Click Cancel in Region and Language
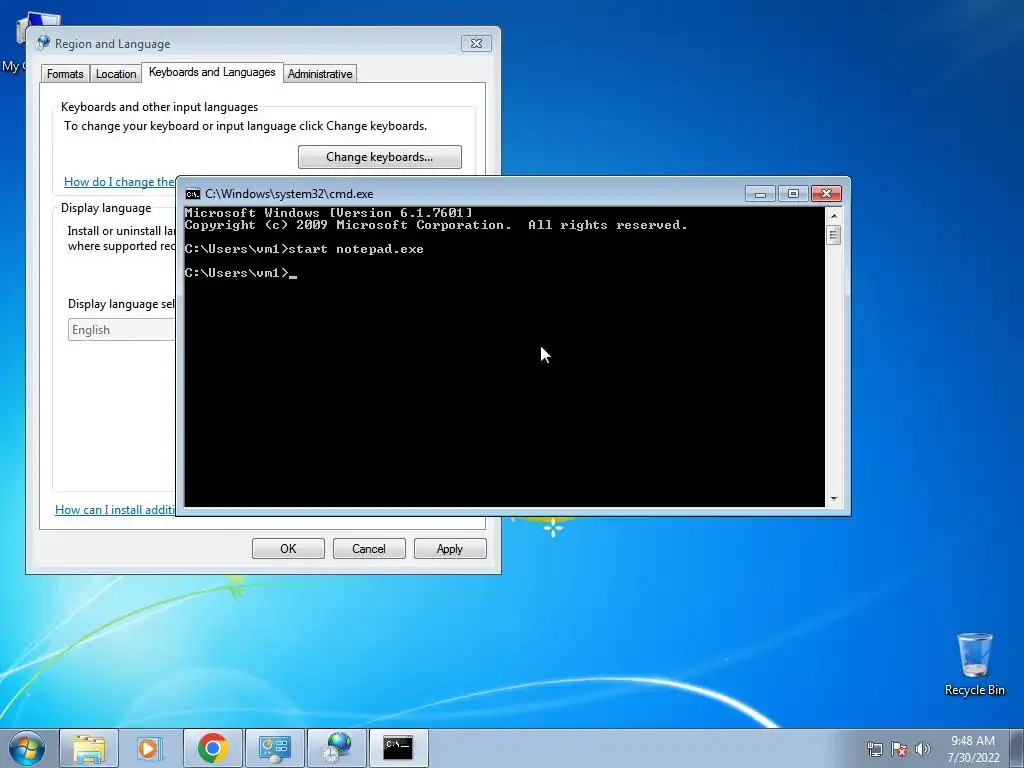This screenshot has height=768, width=1024. click(369, 549)
